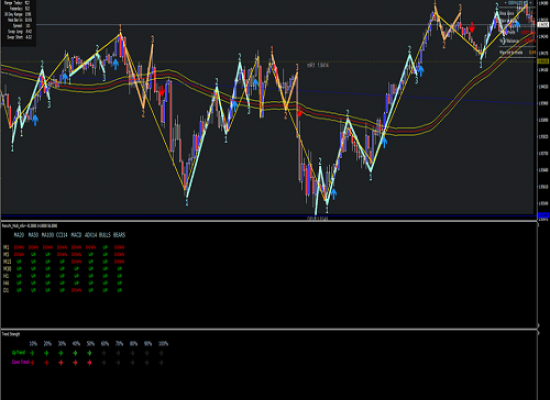Select the BULLS column header
Image resolution: width=550 pixels, height=400 pixels.
[105, 235]
